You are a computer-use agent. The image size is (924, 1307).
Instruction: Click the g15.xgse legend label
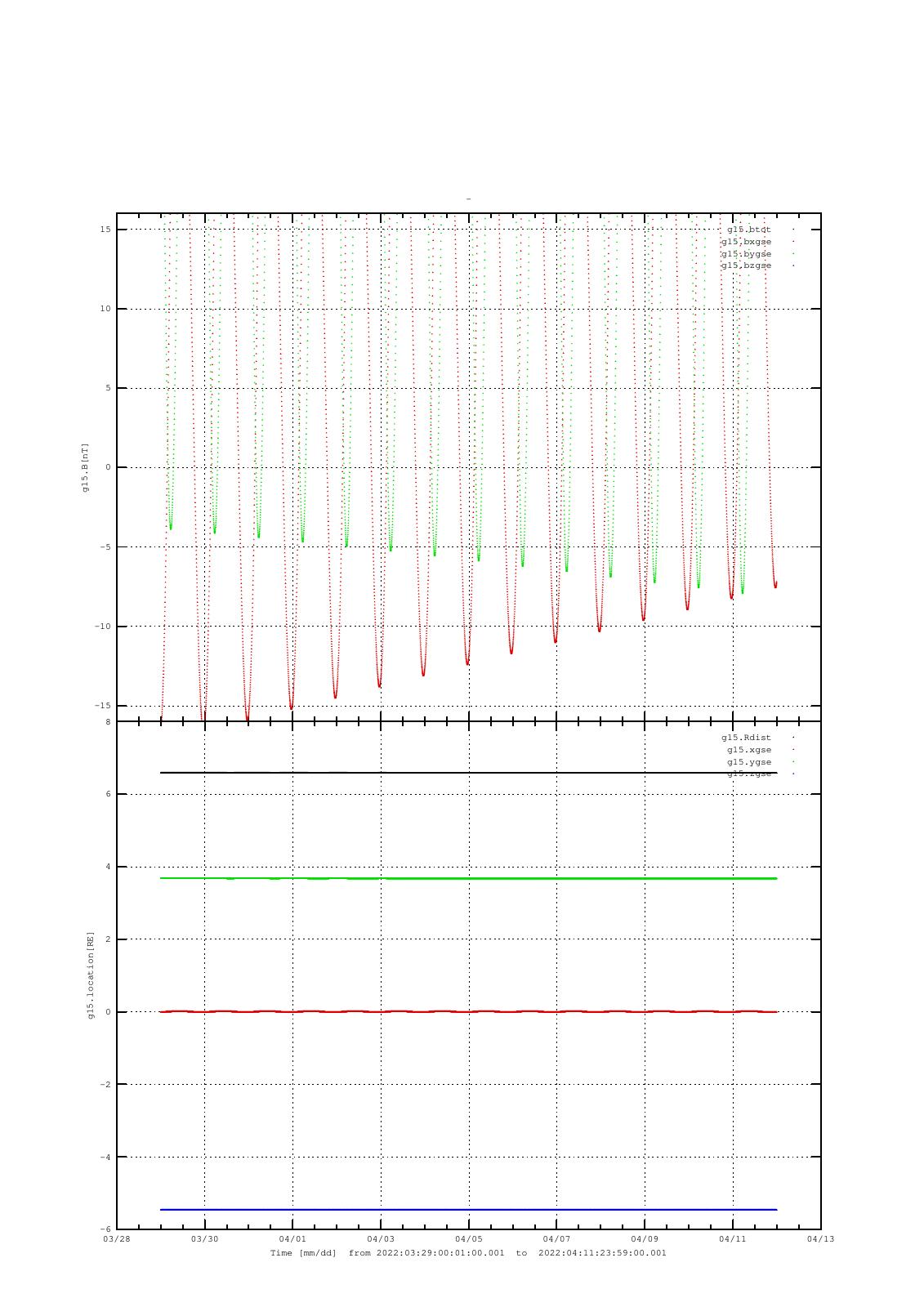point(748,750)
